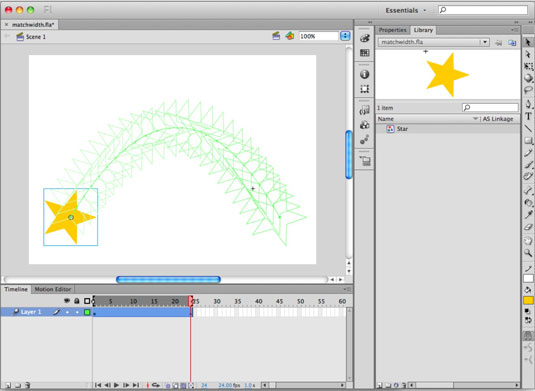Open the Library panel options menu
The width and height of the screenshot is (535, 391).
click(x=514, y=30)
